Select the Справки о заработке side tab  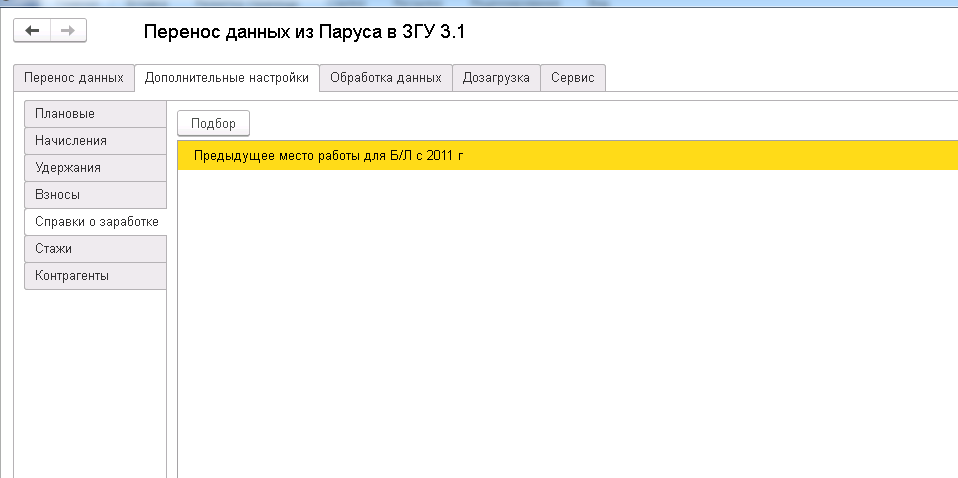coord(96,222)
